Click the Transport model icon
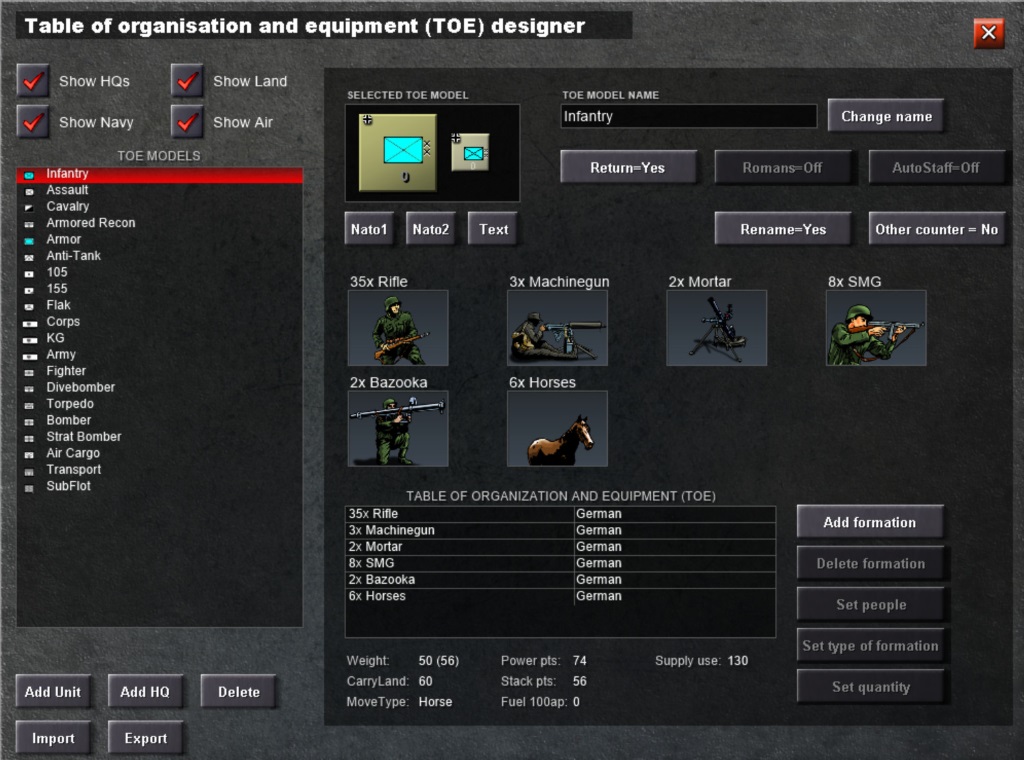 (29, 471)
